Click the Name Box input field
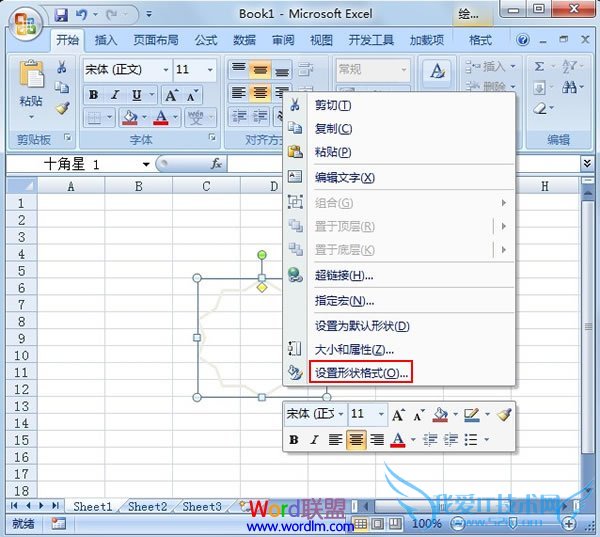The width and height of the screenshot is (600, 537). pyautogui.click(x=73, y=164)
